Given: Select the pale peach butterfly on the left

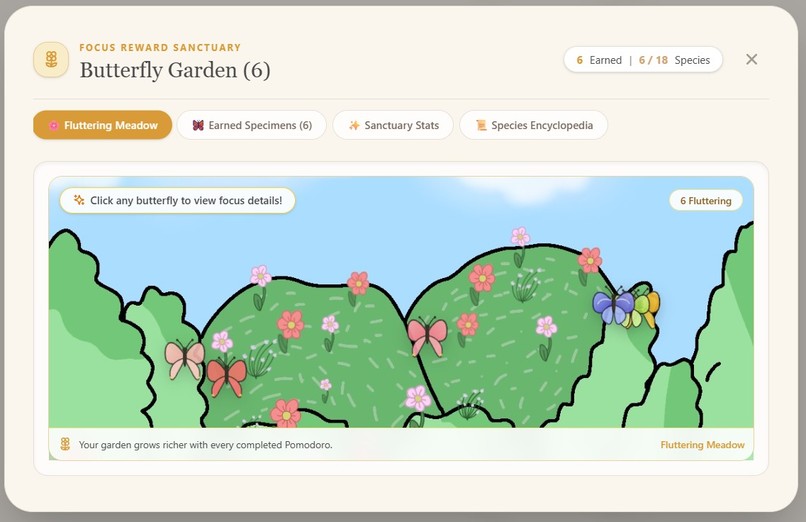Looking at the screenshot, I should (x=184, y=359).
